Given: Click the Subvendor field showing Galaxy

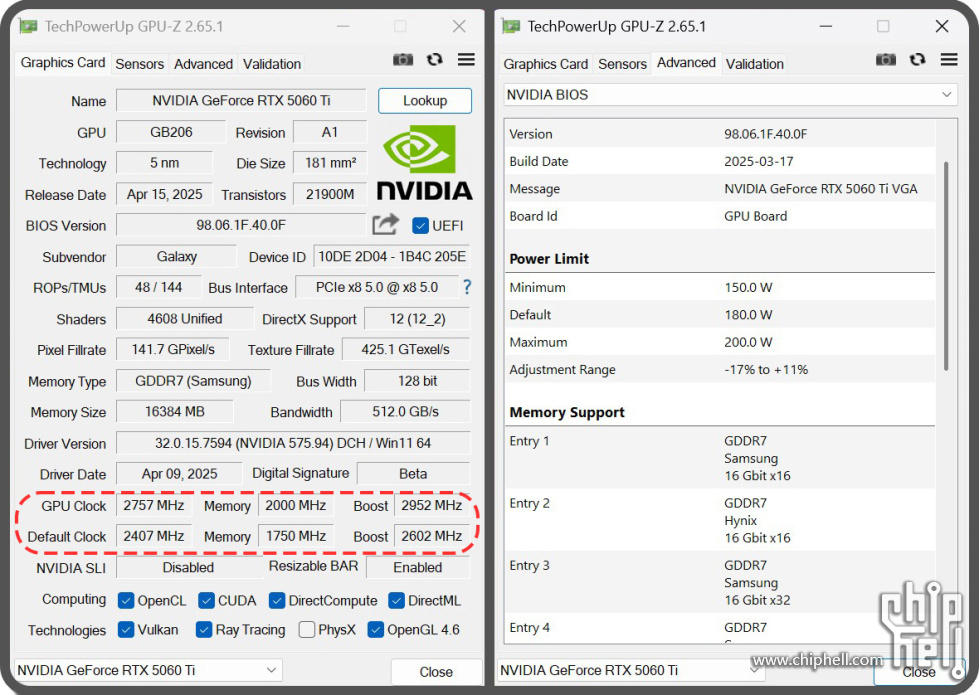Looking at the screenshot, I should click(177, 256).
